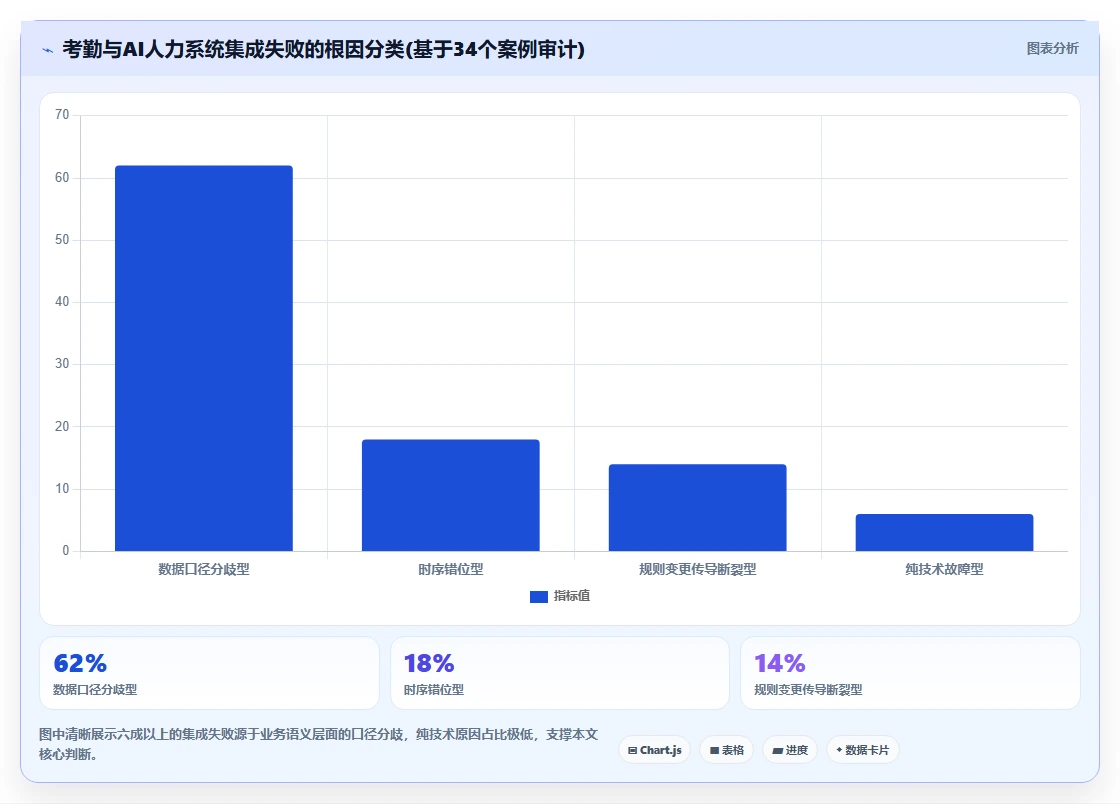The image size is (1120, 804).
Task: Click the y-axis value 30
Action: [62, 363]
